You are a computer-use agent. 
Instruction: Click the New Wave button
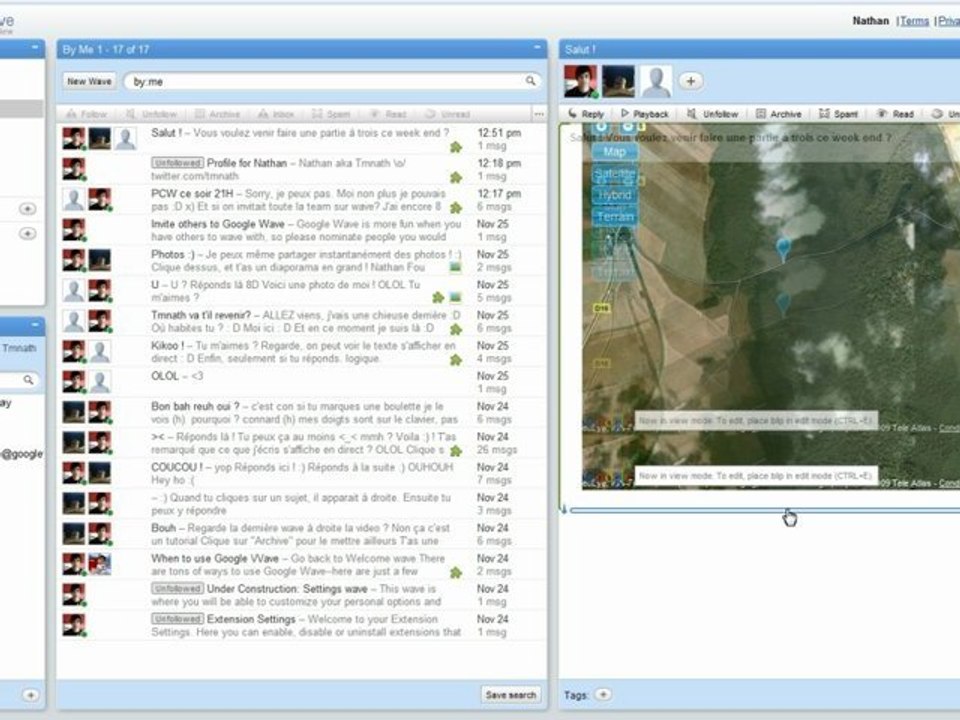click(89, 81)
